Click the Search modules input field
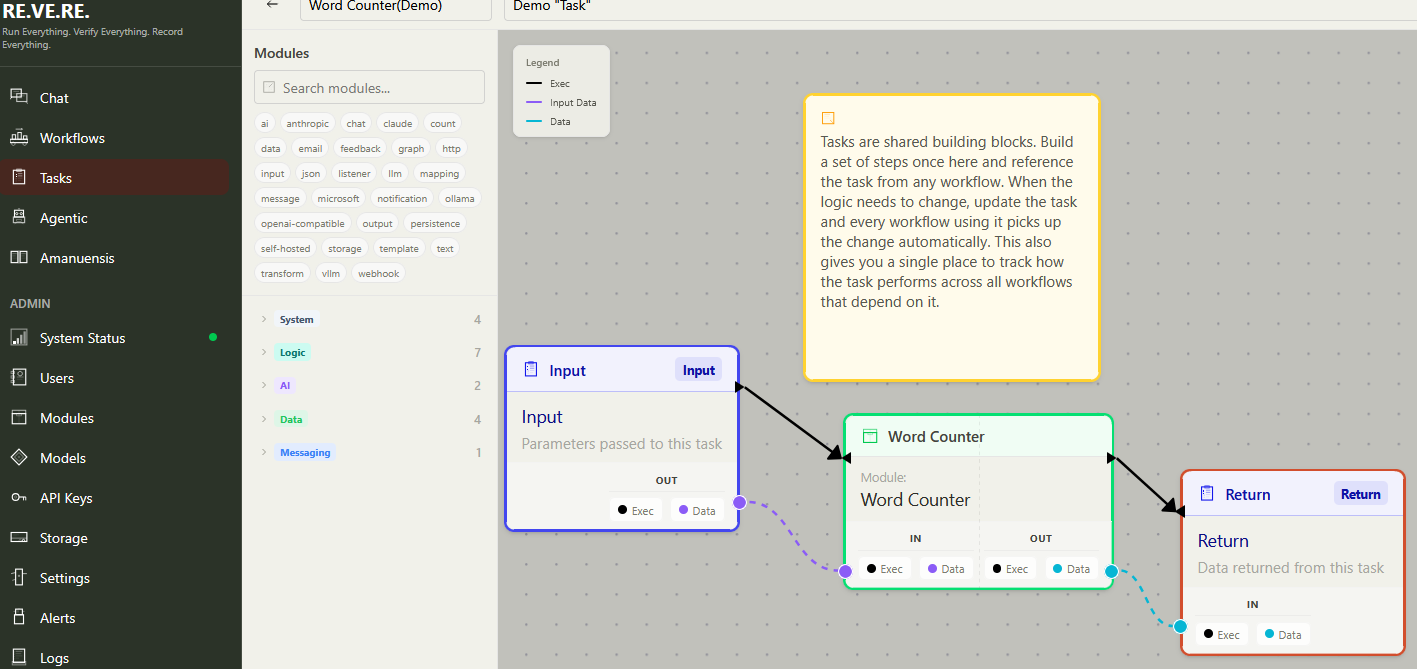The width and height of the screenshot is (1417, 669). coord(369,87)
